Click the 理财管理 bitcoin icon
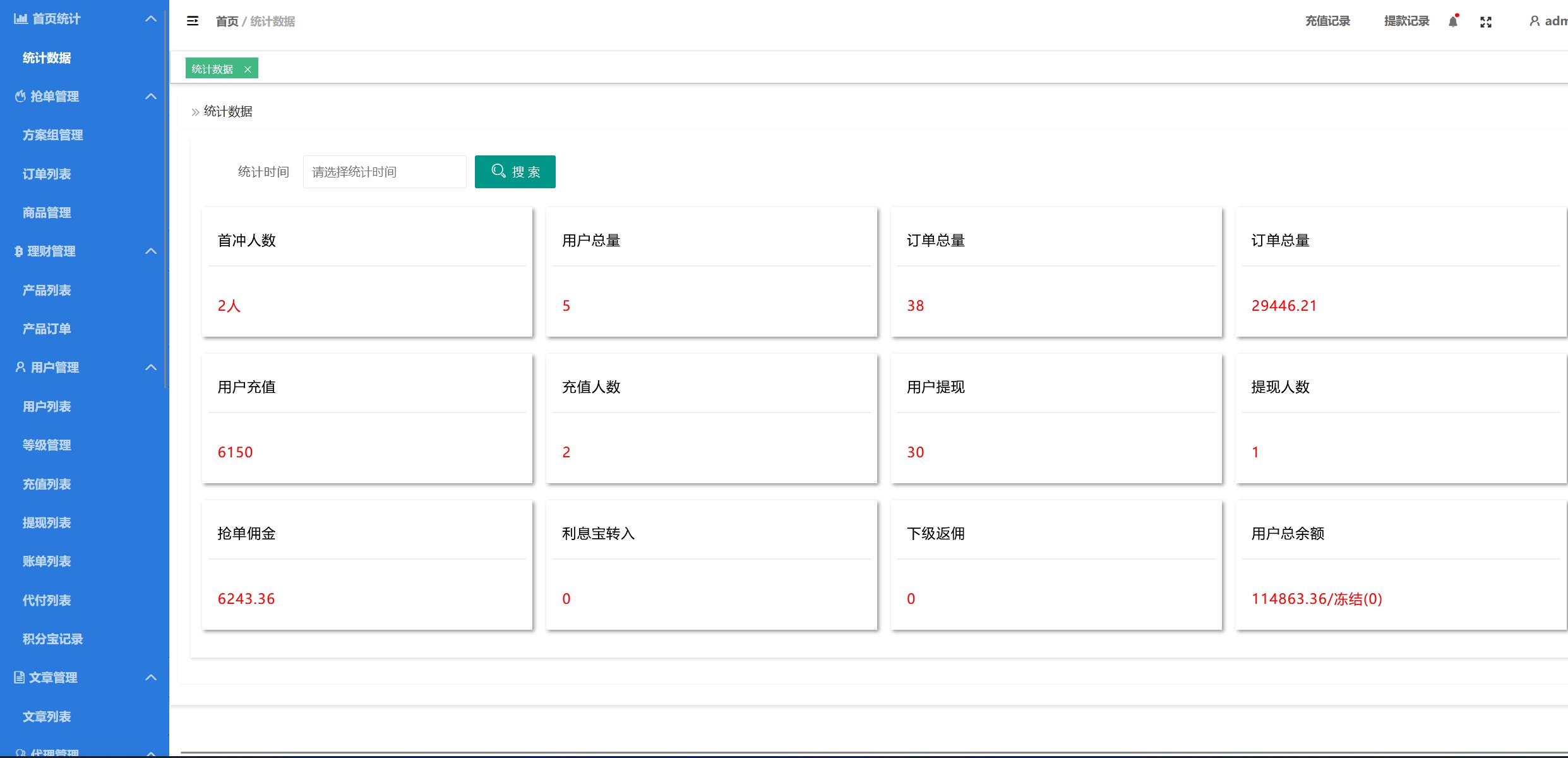 [x=18, y=251]
